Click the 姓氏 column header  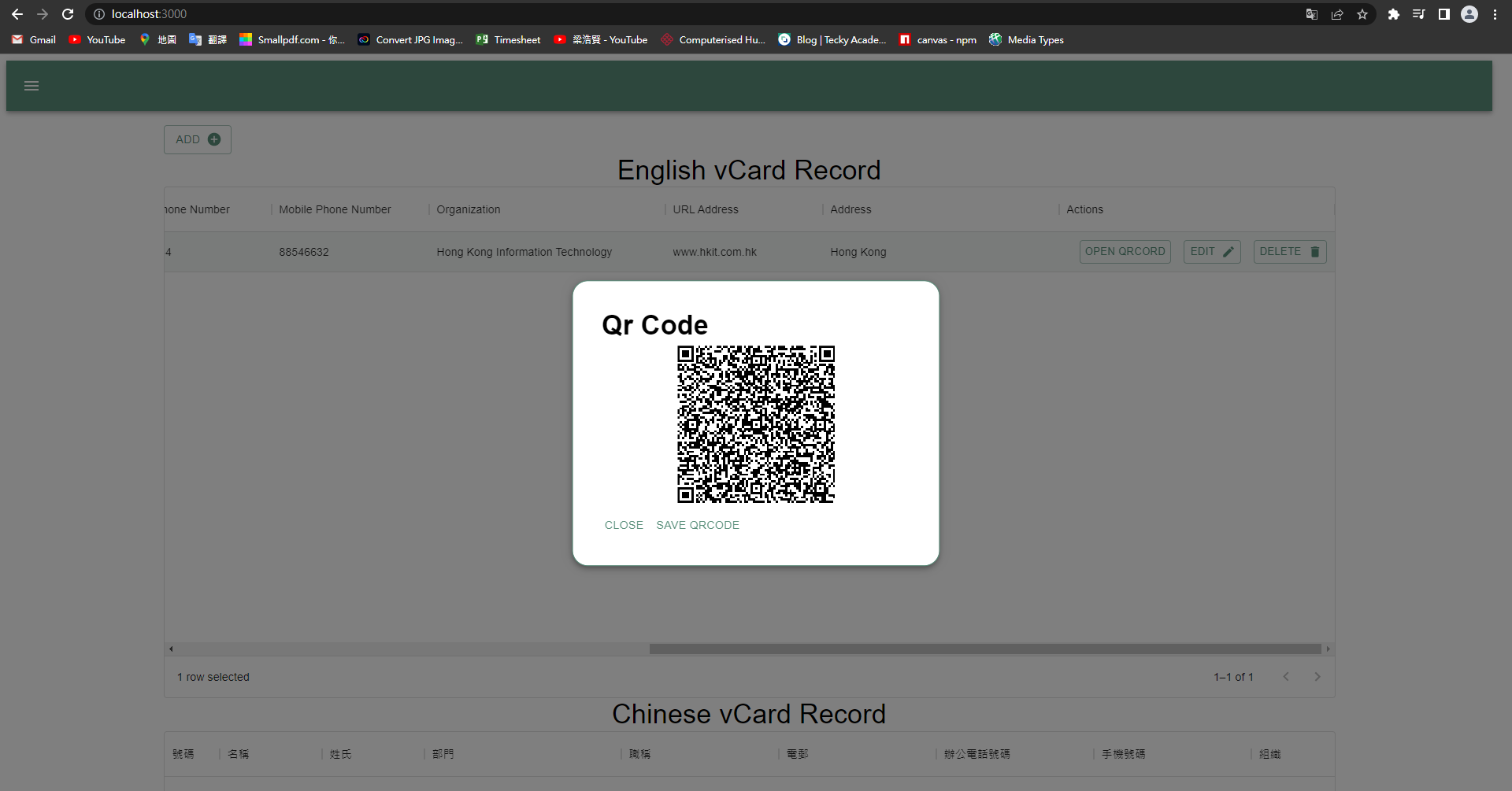[340, 754]
